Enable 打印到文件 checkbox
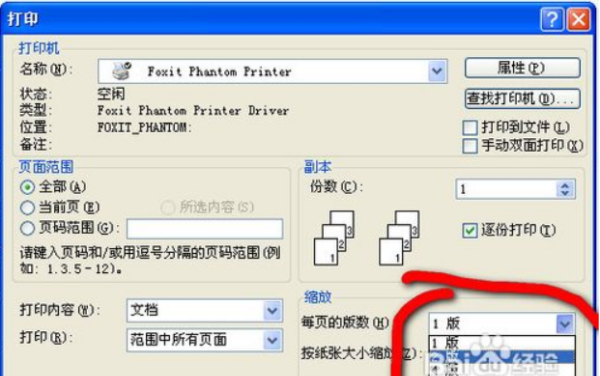The height and width of the screenshot is (376, 600). [470, 128]
